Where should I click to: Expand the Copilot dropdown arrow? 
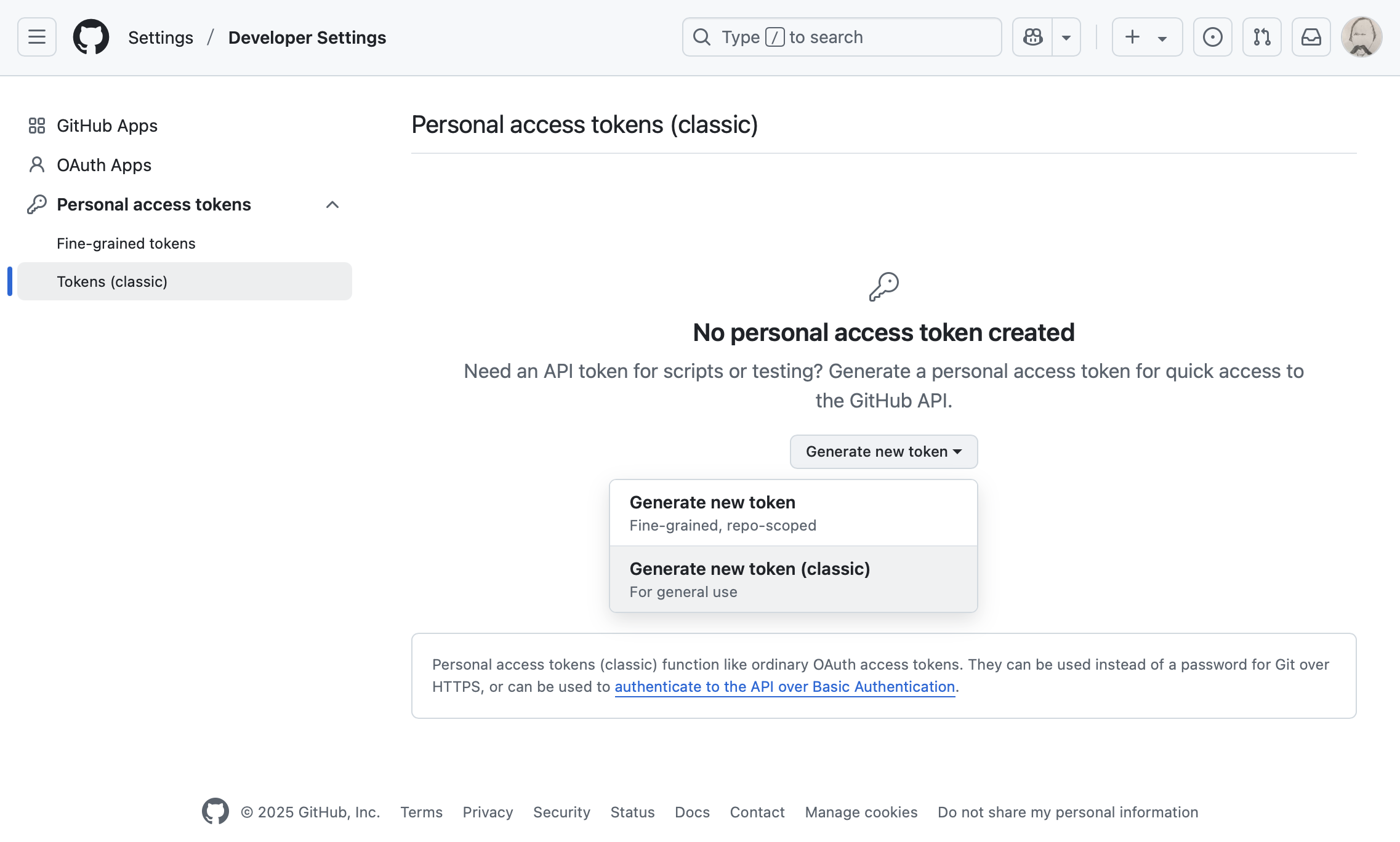click(x=1066, y=37)
